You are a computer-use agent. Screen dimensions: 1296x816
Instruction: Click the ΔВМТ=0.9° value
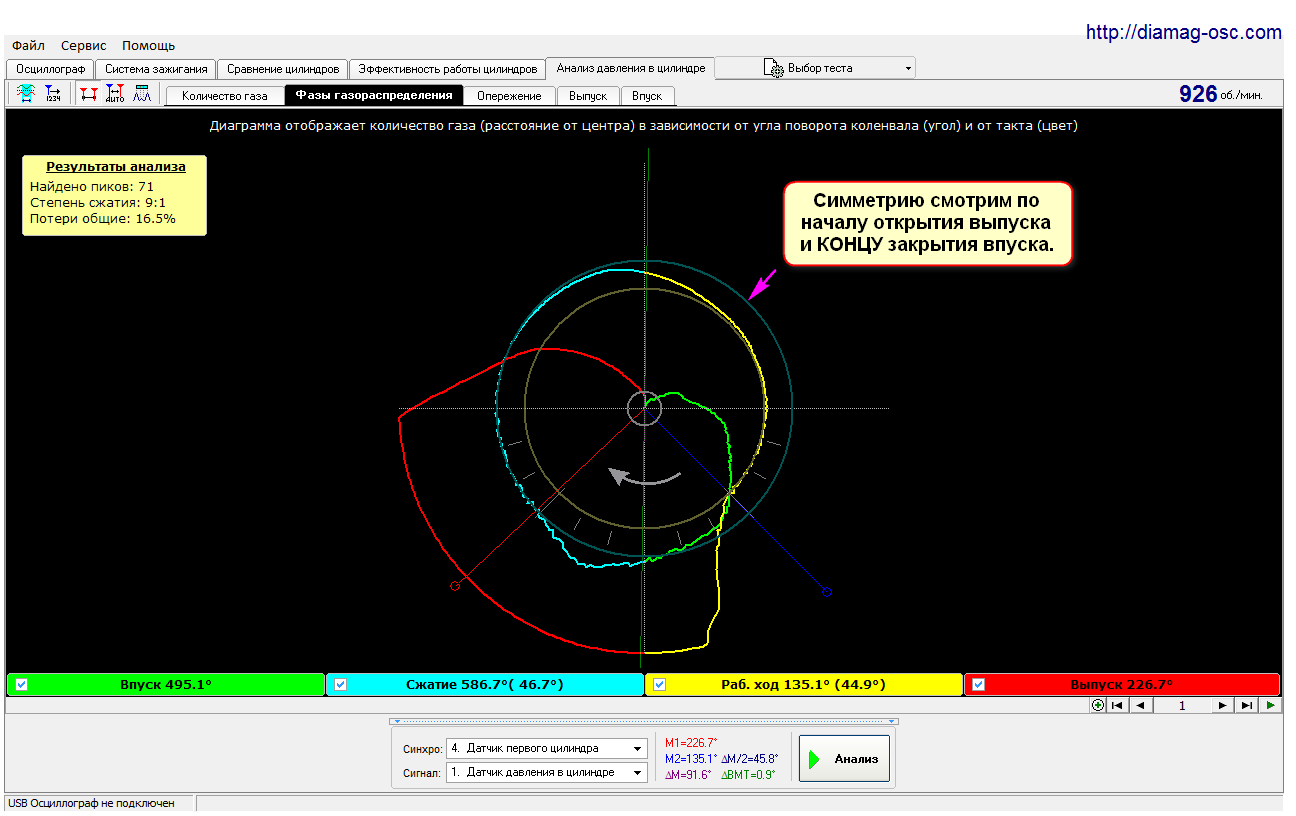(748, 775)
